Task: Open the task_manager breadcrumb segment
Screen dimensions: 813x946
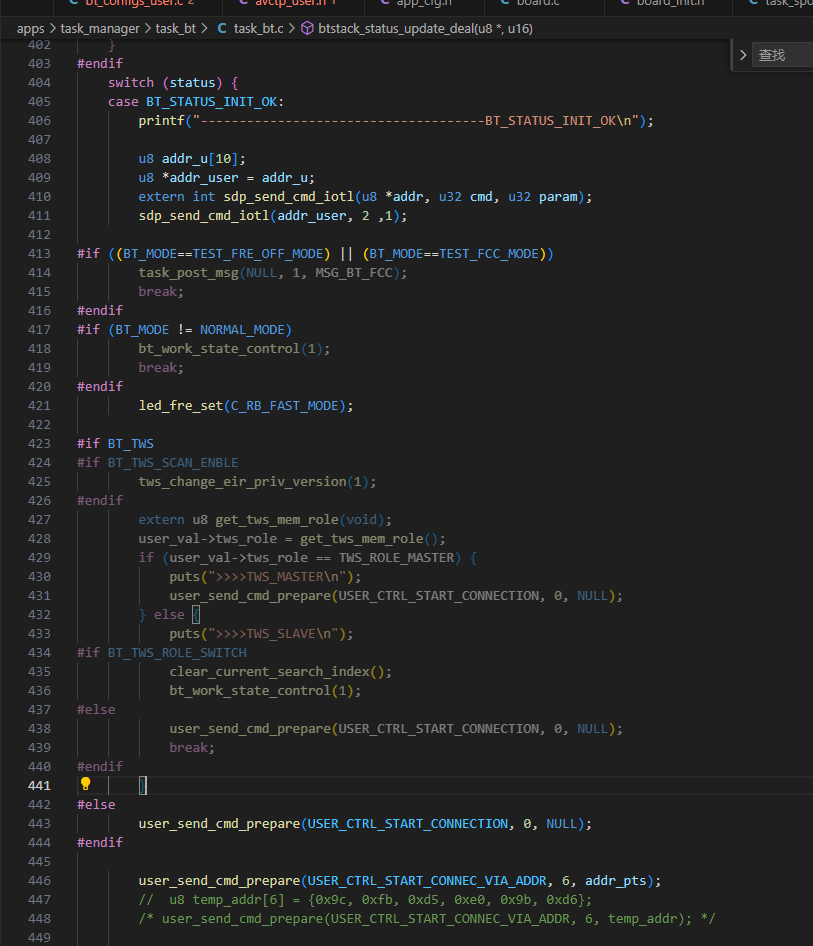Action: point(100,29)
